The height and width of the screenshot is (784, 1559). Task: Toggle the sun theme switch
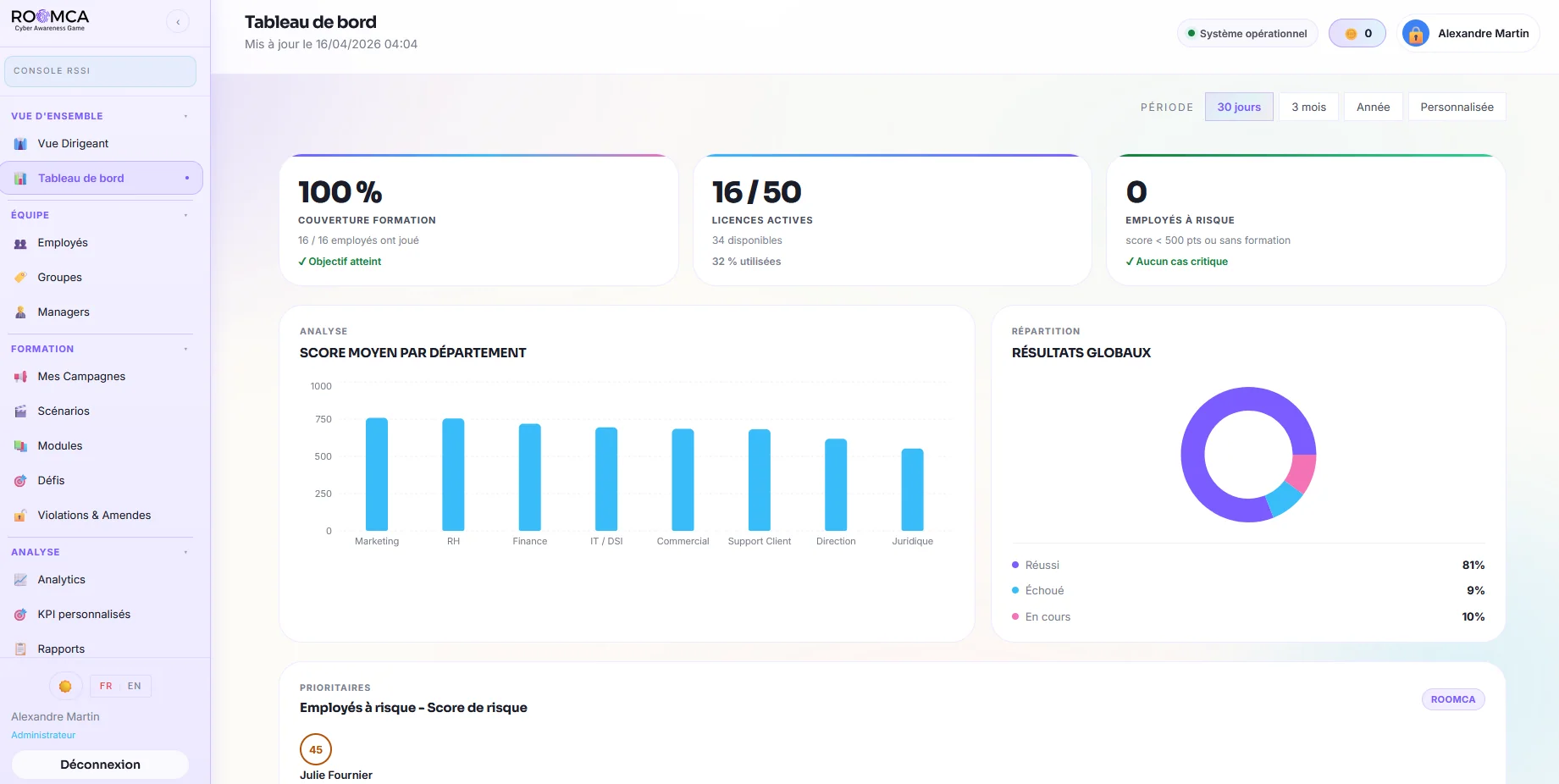click(65, 687)
